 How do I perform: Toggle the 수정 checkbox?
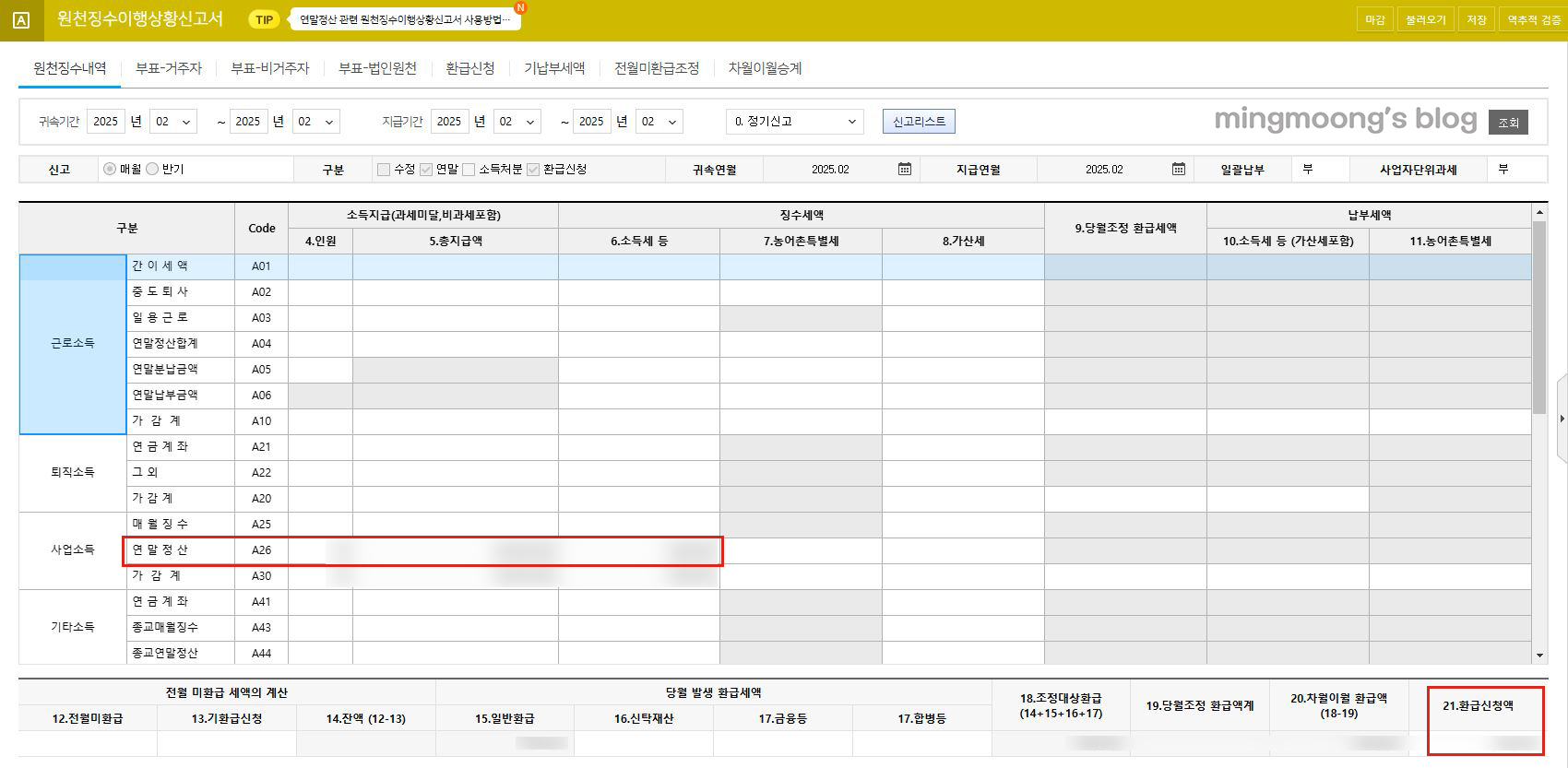coord(384,170)
